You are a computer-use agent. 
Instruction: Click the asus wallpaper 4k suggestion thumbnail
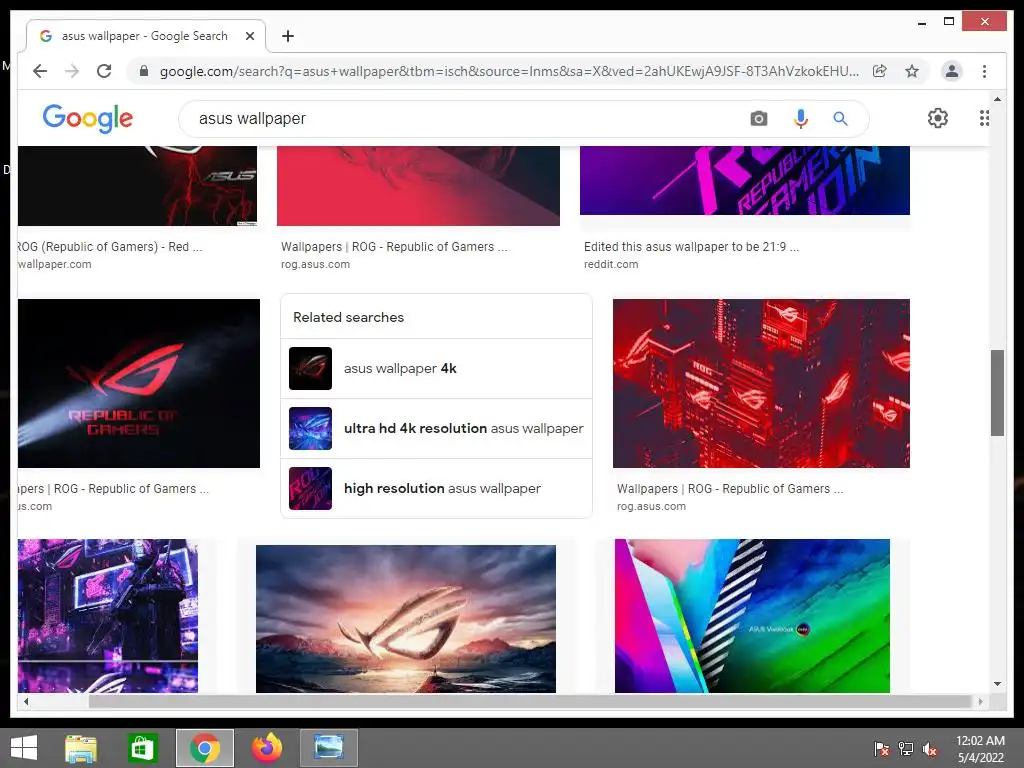click(310, 368)
